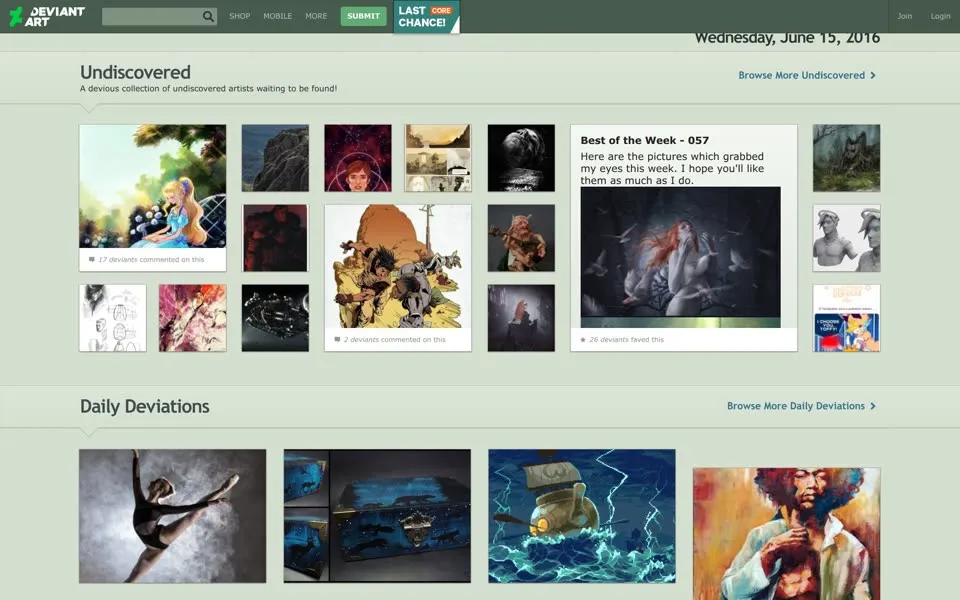Open the blue painted chest Daily Deviation

point(377,516)
